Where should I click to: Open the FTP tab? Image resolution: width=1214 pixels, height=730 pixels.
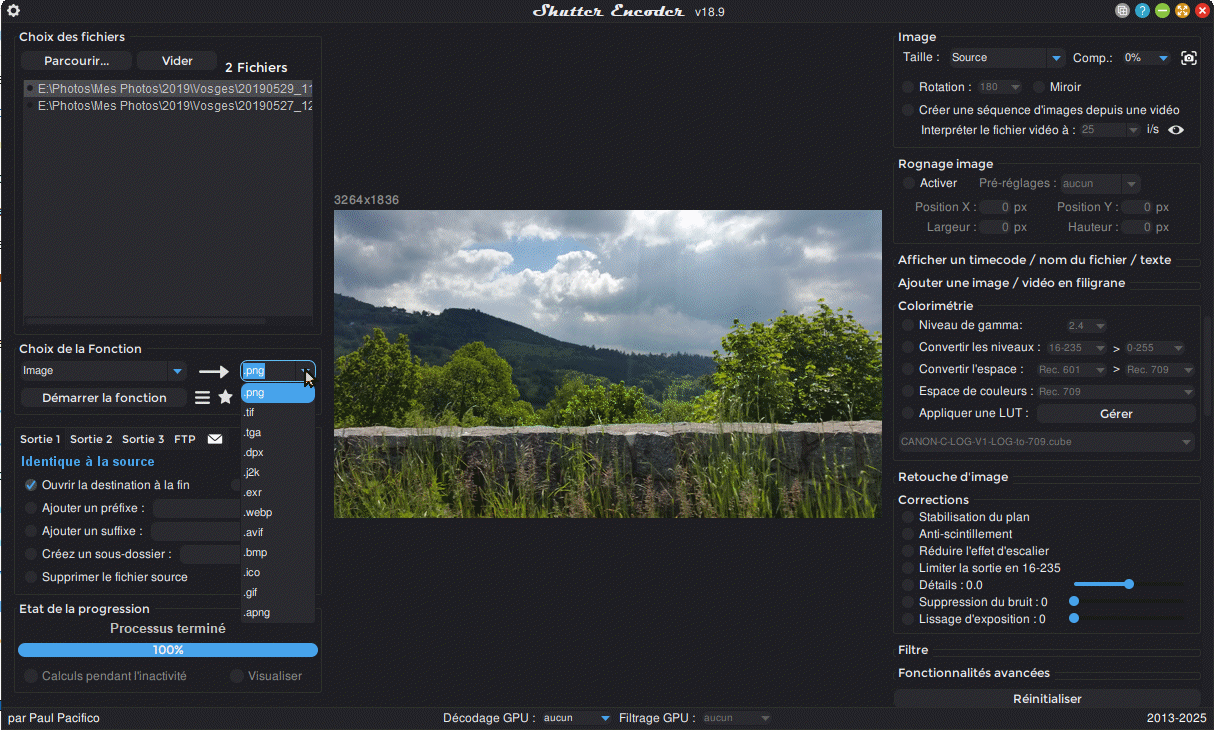point(184,438)
